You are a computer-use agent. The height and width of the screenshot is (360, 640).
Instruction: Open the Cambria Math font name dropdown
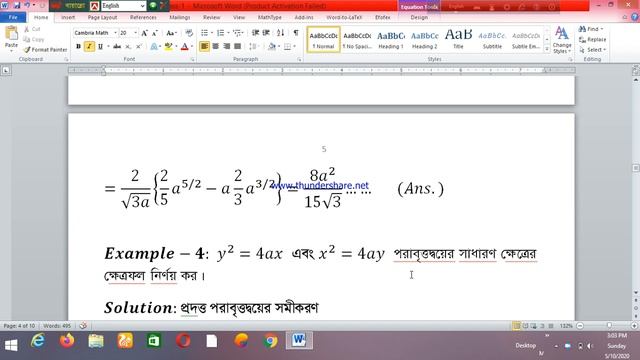coord(116,33)
